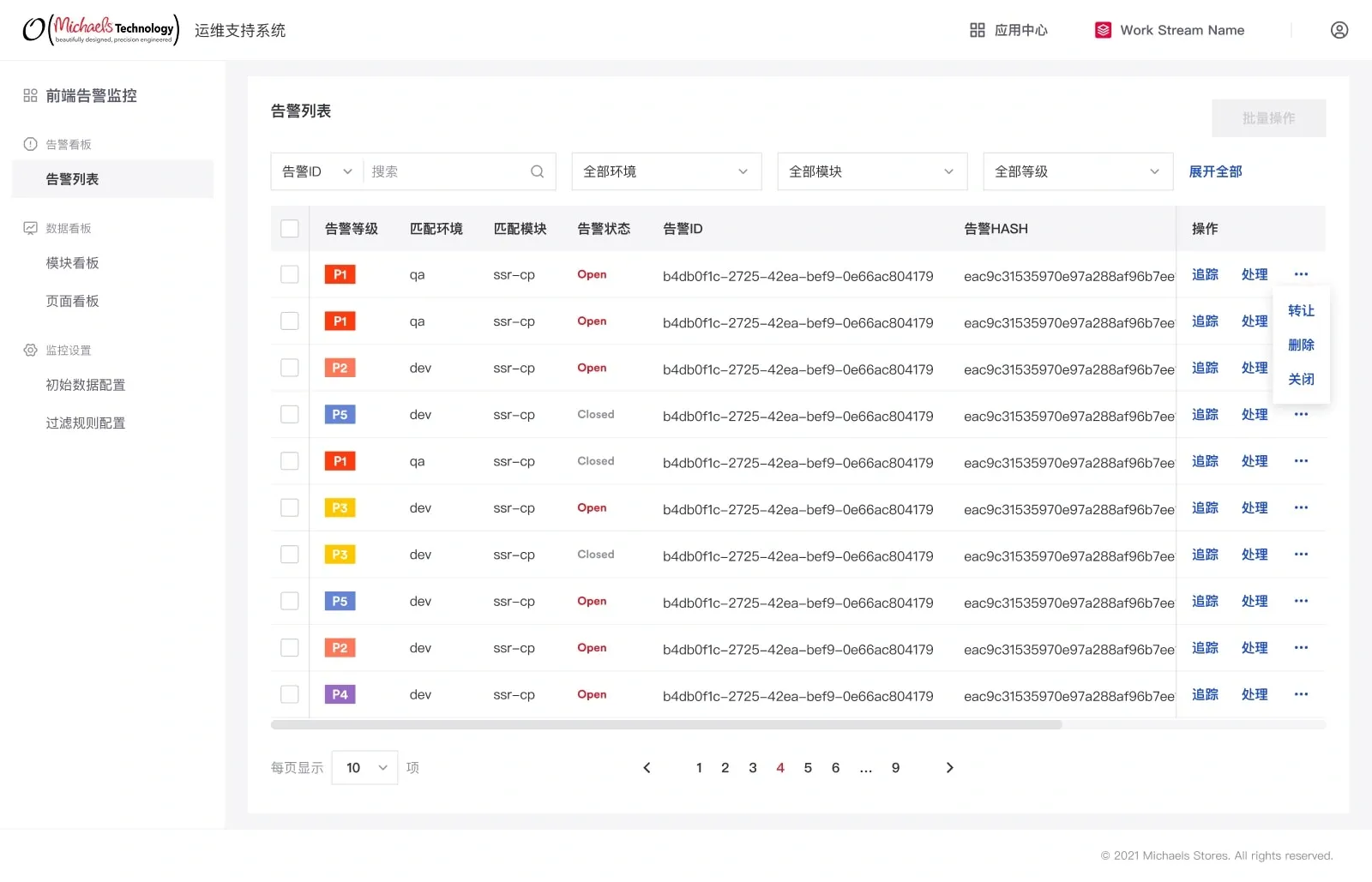Expand the 全部环境 dropdown
The height and width of the screenshot is (882, 1372).
click(666, 171)
